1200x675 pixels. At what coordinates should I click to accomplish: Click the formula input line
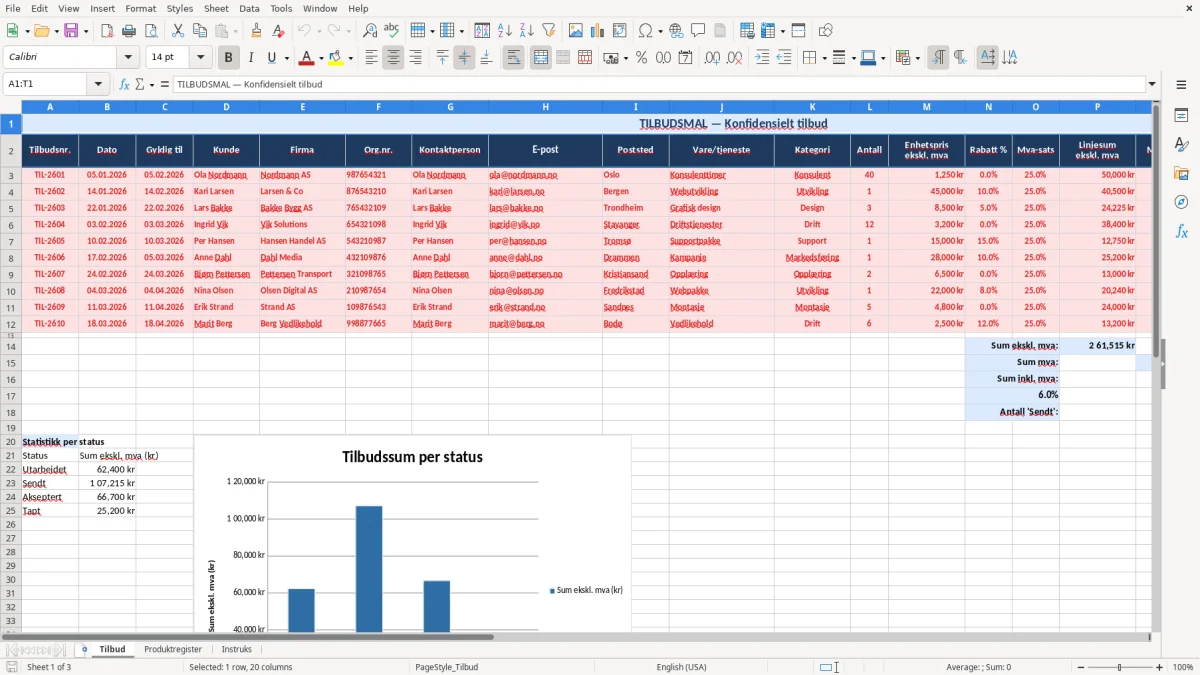(658, 85)
